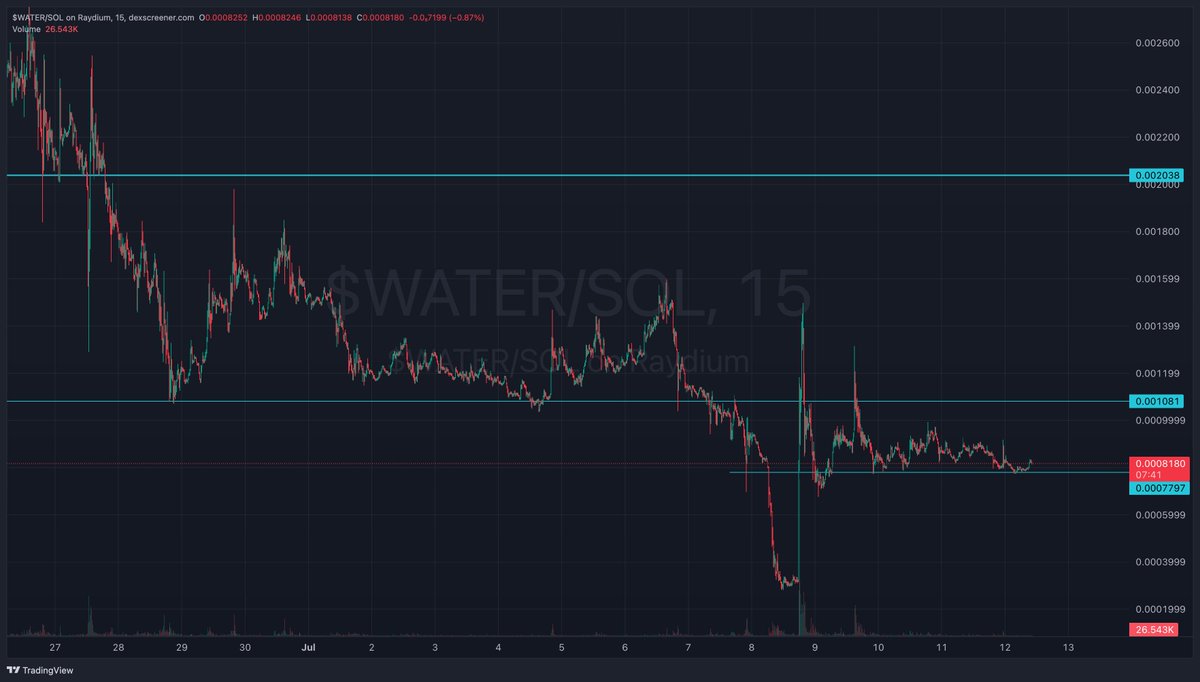This screenshot has height=682, width=1200.
Task: Click the 0.0009999 price axis label
Action: [x=1160, y=420]
